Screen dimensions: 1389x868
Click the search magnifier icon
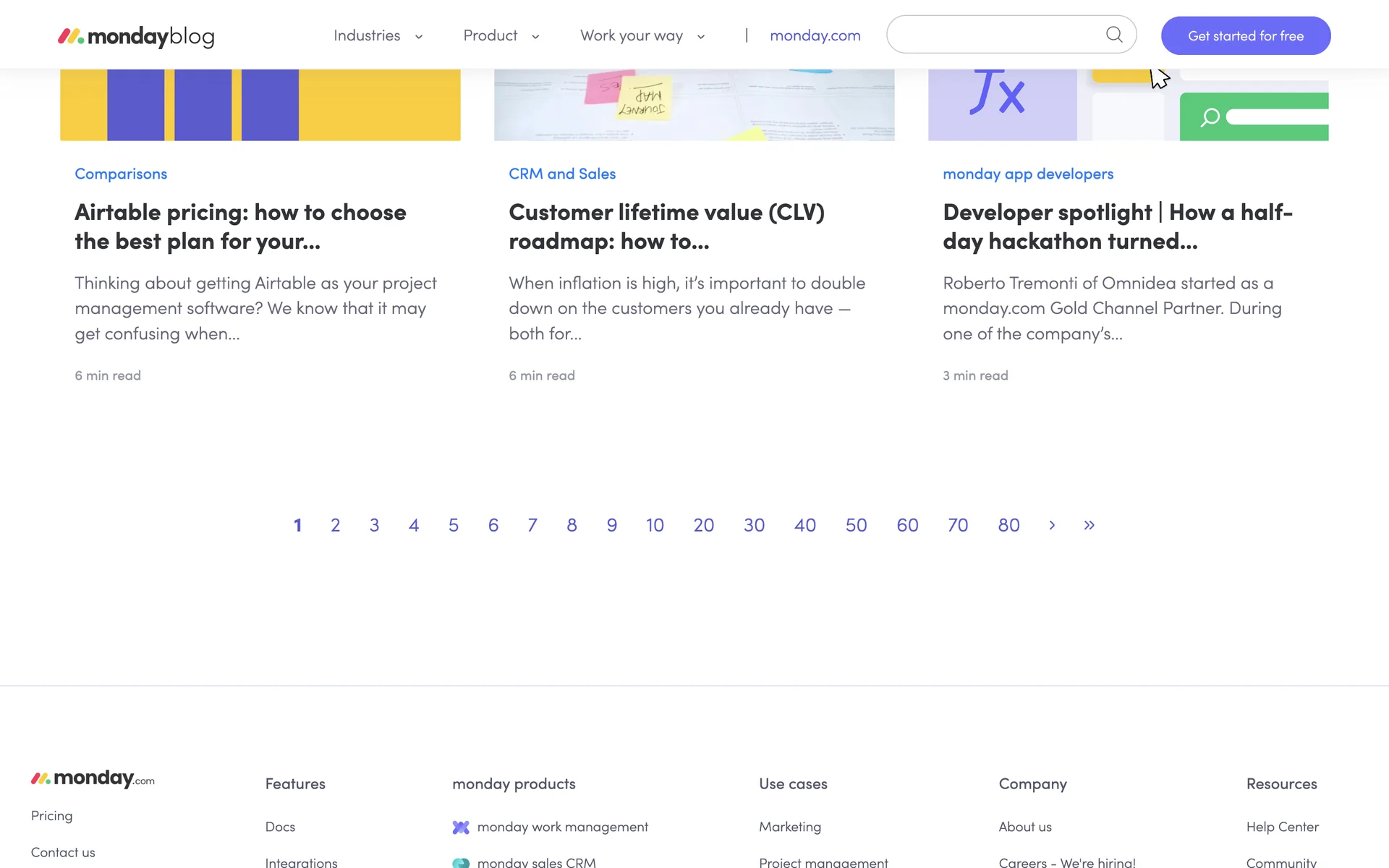tap(1114, 35)
